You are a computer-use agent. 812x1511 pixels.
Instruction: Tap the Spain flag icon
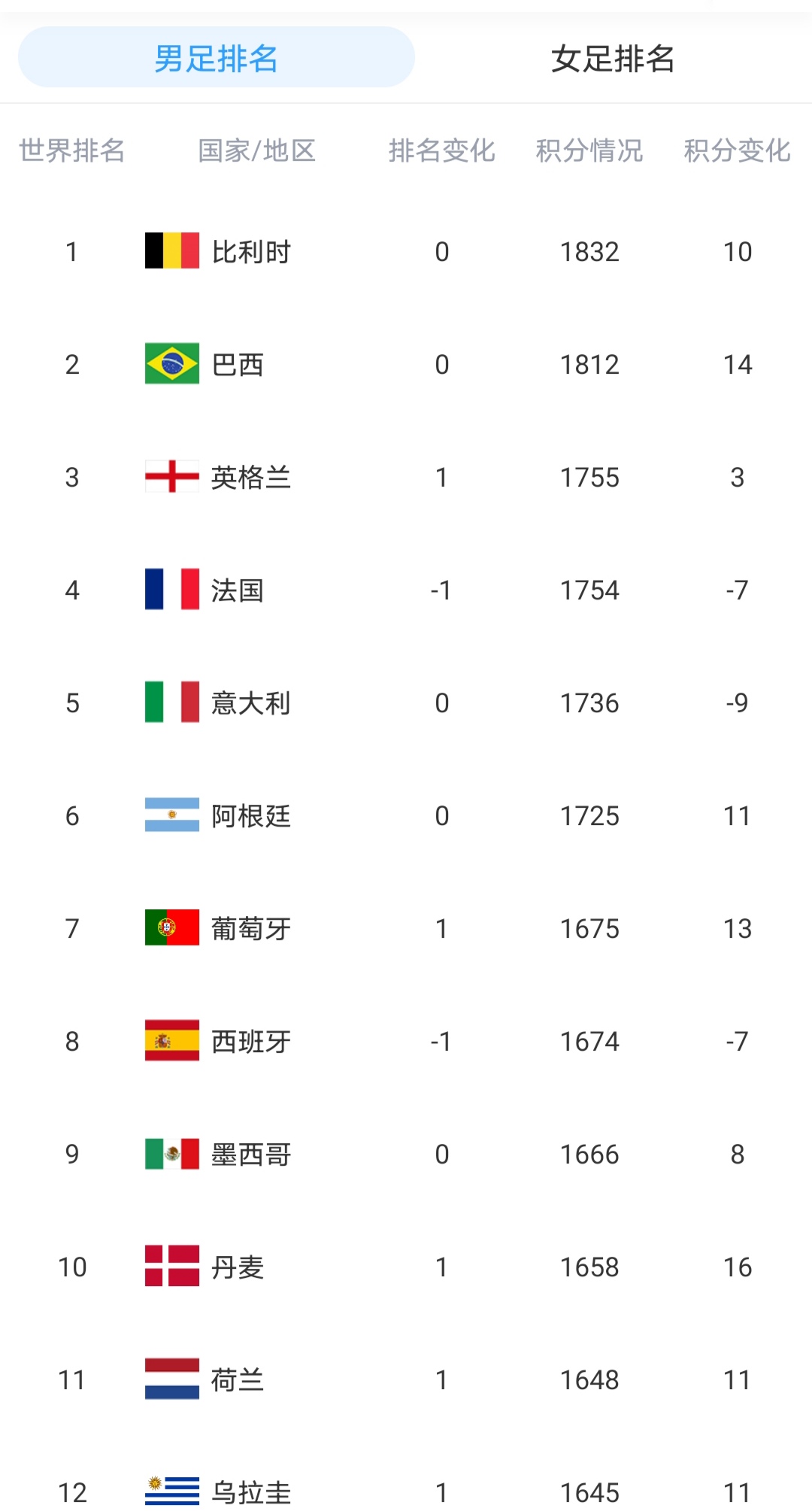(172, 1041)
